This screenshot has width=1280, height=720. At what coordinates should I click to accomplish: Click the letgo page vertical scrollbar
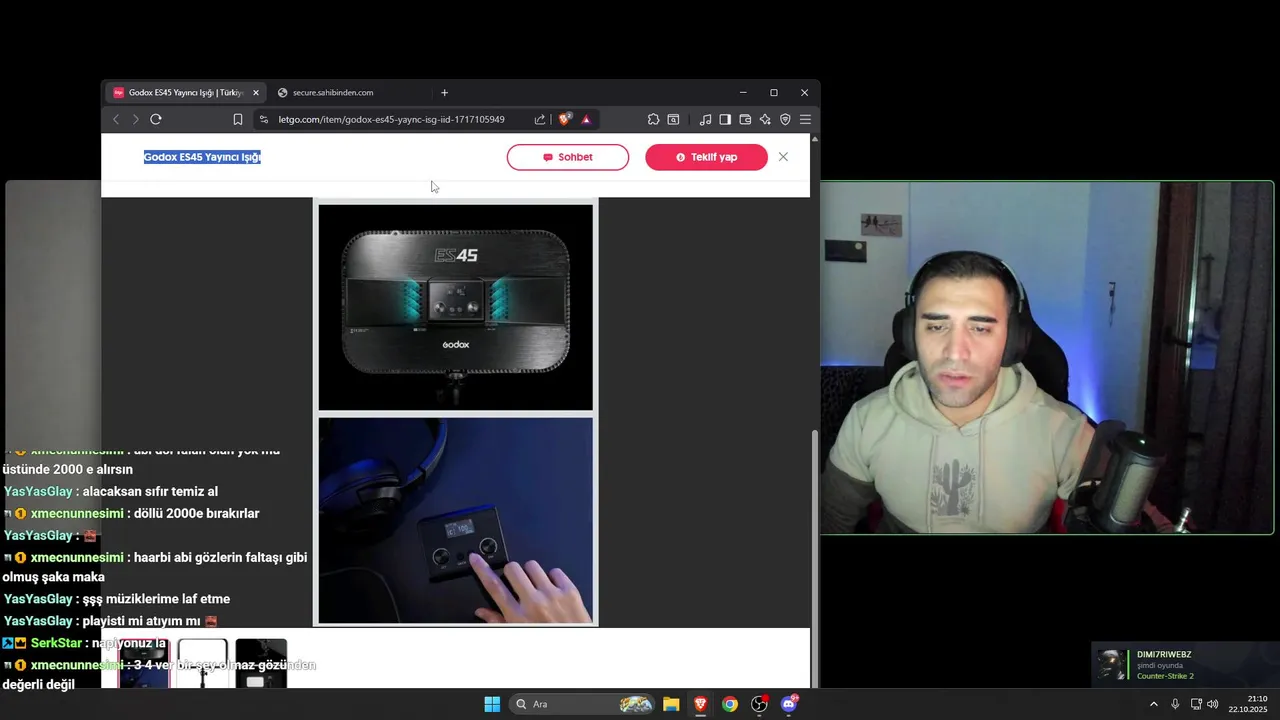click(814, 557)
